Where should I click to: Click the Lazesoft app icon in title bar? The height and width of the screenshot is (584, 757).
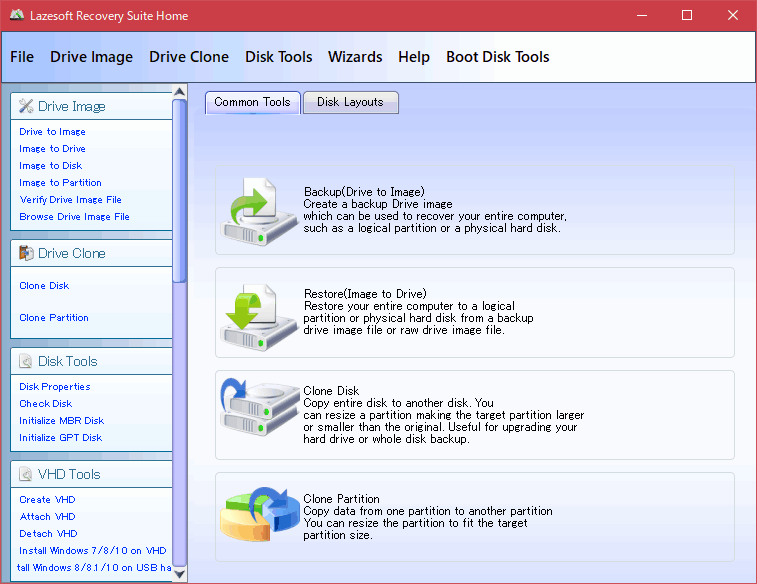click(x=17, y=15)
